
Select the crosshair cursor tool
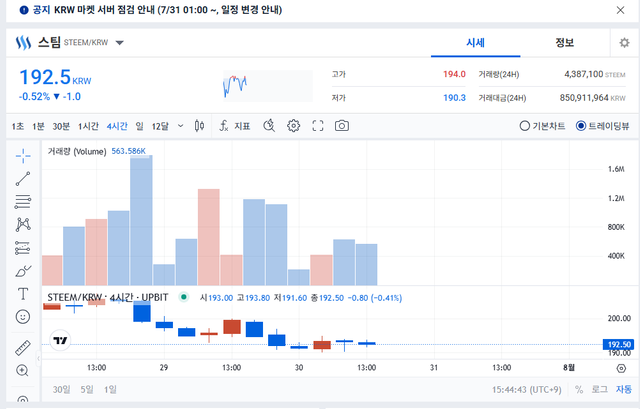coord(23,156)
